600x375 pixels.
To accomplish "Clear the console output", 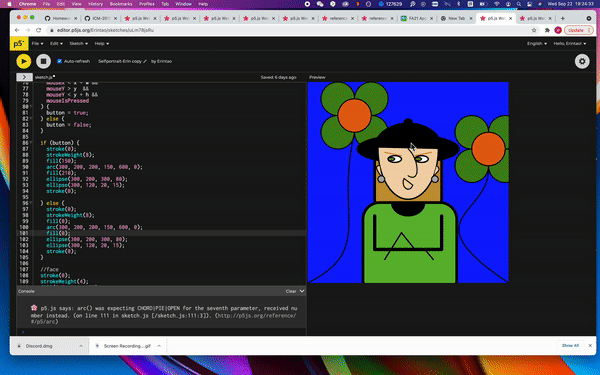I will pyautogui.click(x=291, y=291).
